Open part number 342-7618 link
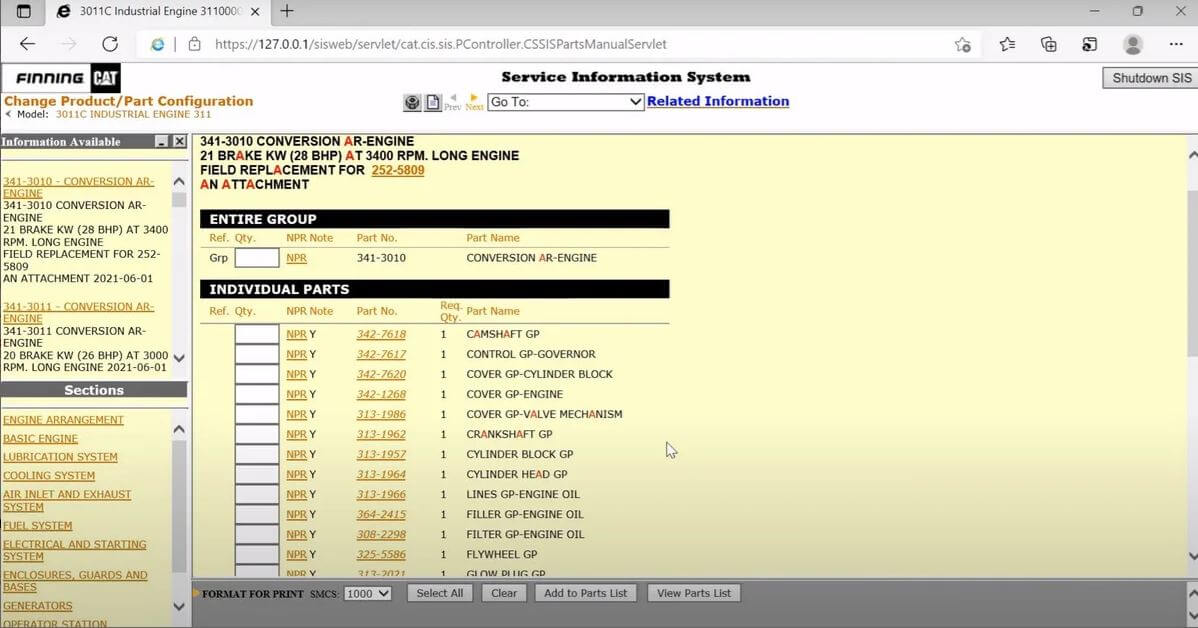Image resolution: width=1198 pixels, height=628 pixels. click(x=381, y=334)
